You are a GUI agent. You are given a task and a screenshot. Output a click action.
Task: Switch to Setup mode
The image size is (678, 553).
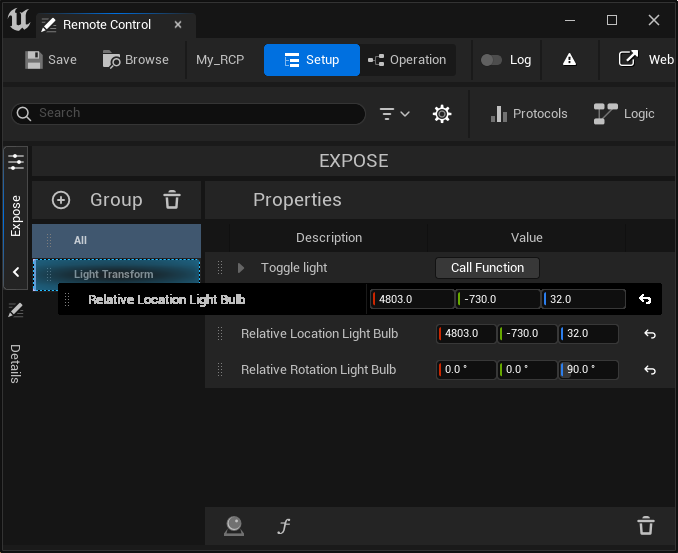[311, 60]
